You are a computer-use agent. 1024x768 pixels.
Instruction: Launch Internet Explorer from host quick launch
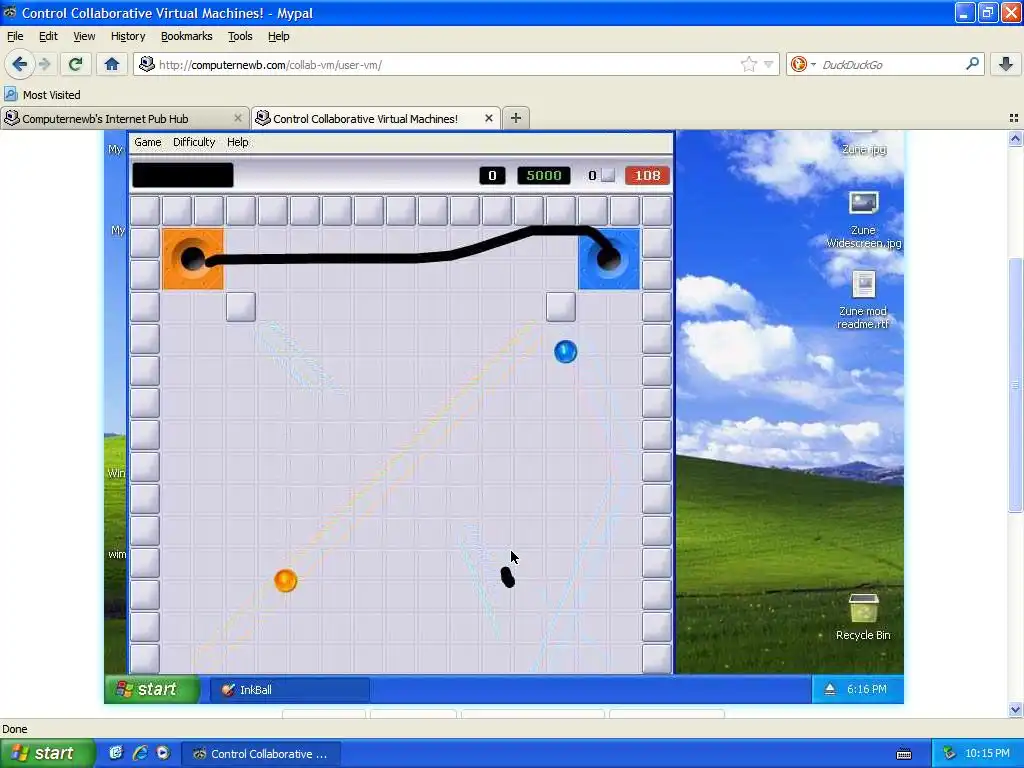[140, 753]
